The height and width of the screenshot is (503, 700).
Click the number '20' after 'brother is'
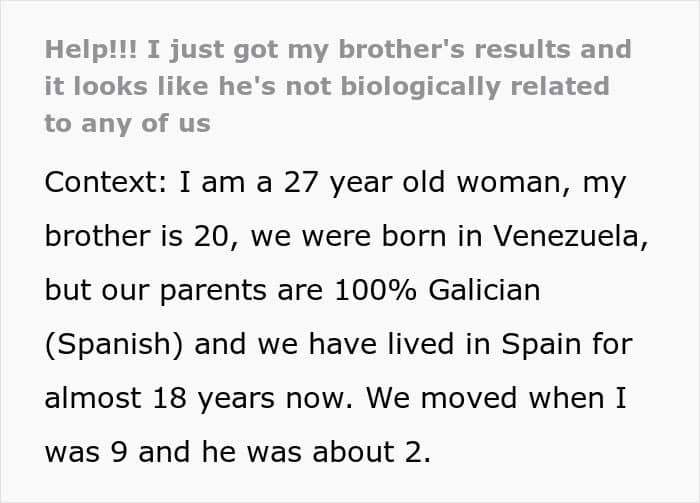[x=211, y=236]
